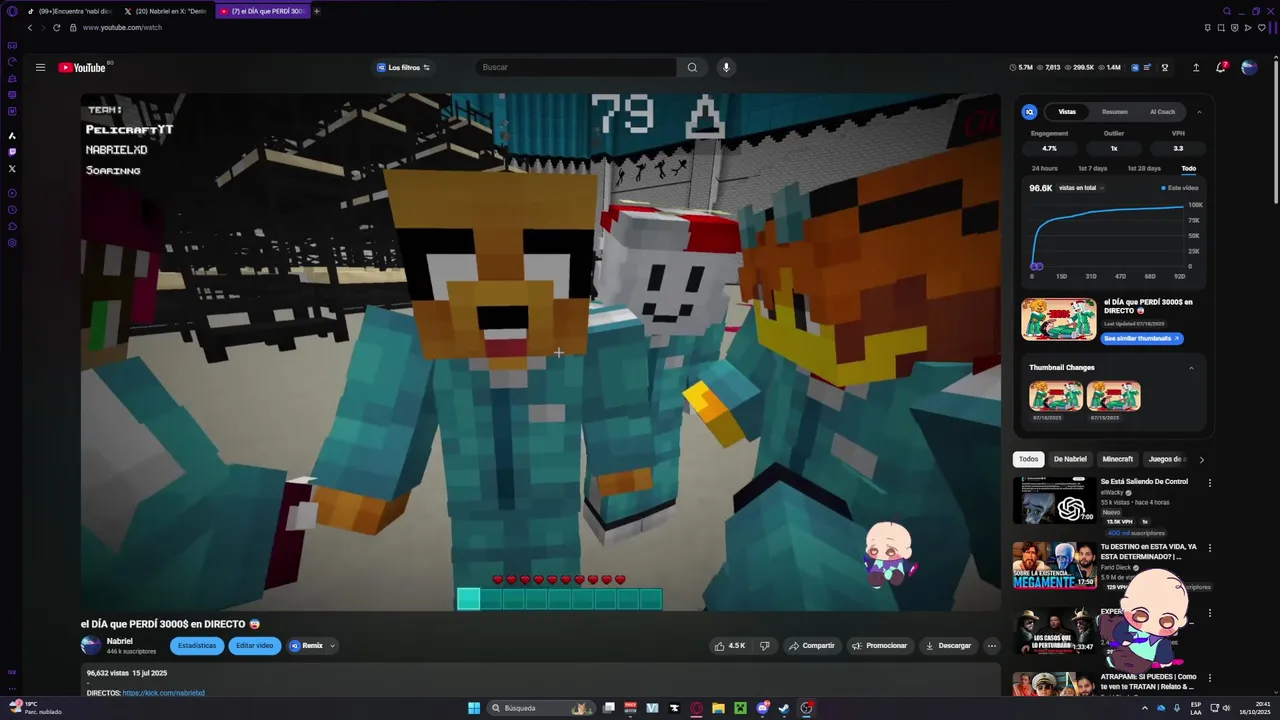
Task: Click inside the Buscar search field
Action: pyautogui.click(x=575, y=67)
